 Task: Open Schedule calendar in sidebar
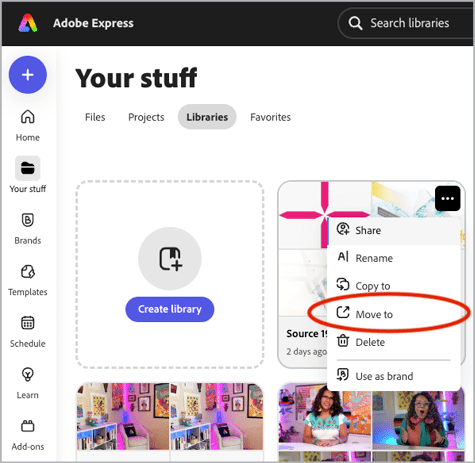pyautogui.click(x=28, y=332)
